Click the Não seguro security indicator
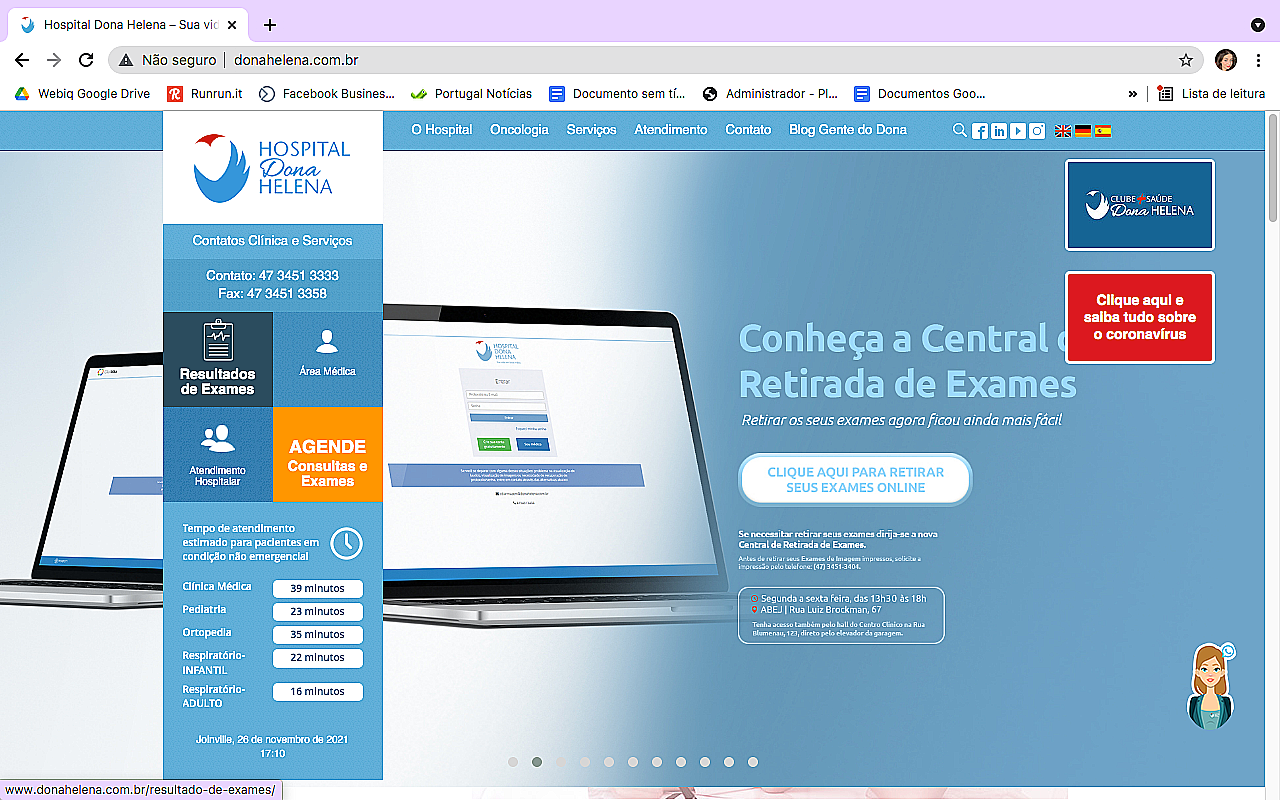The image size is (1280, 800). (167, 60)
